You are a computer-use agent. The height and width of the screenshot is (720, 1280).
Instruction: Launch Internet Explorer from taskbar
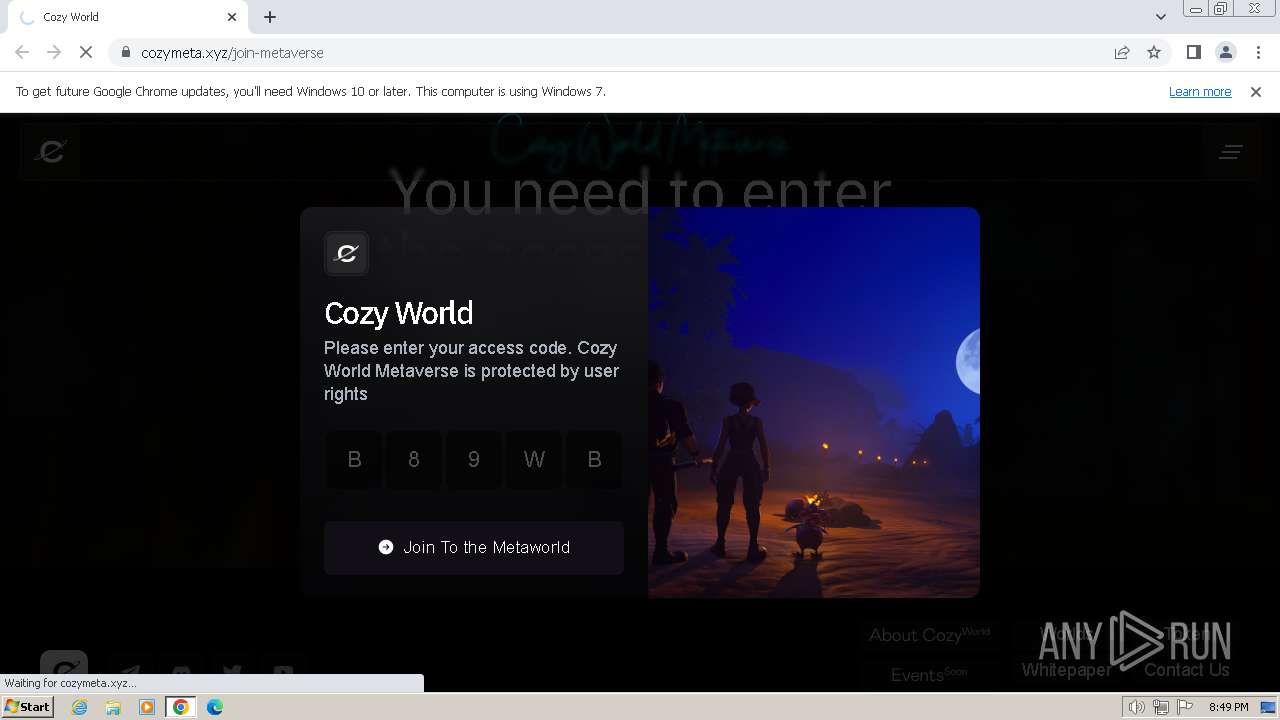80,707
